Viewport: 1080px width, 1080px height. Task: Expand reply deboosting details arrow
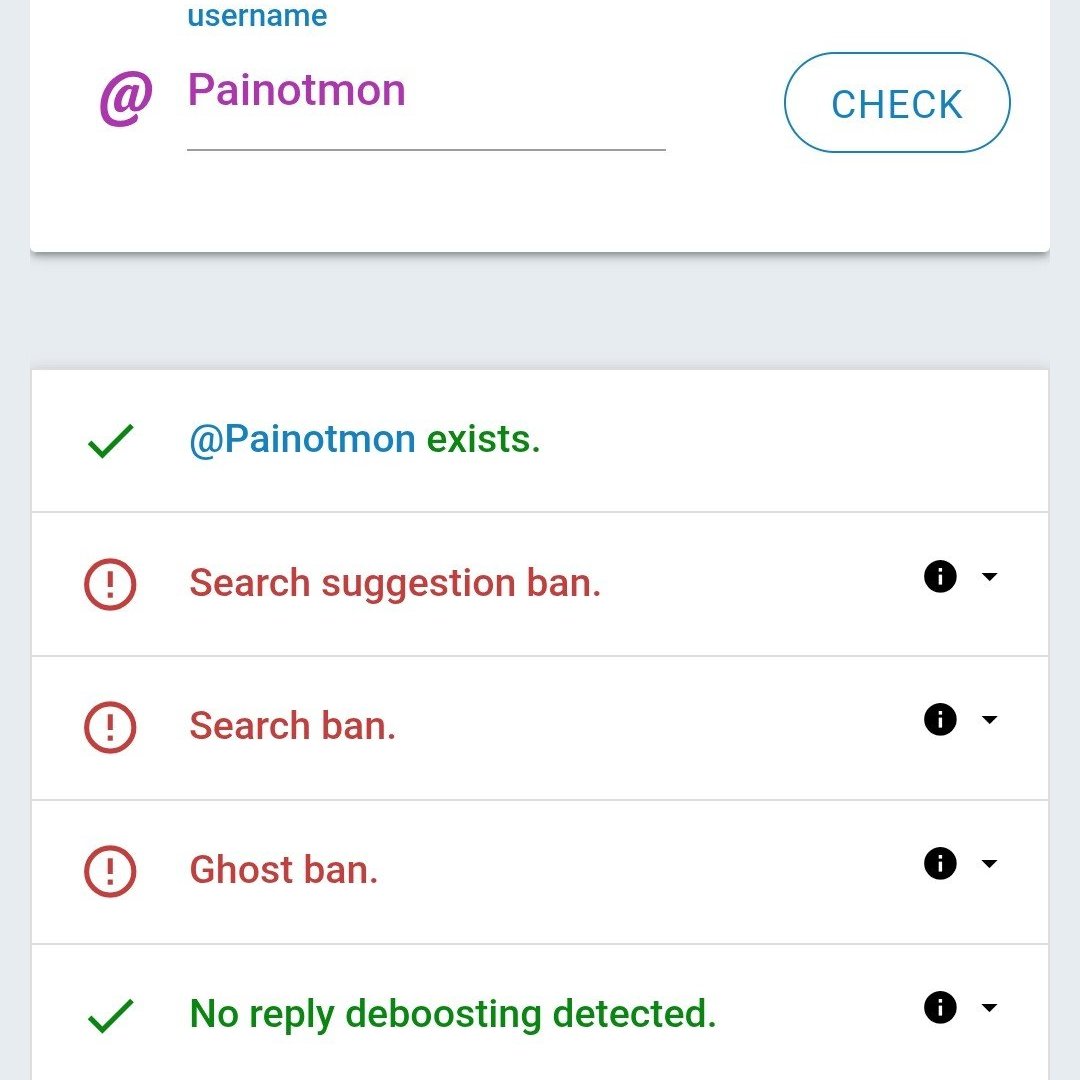coord(989,1008)
